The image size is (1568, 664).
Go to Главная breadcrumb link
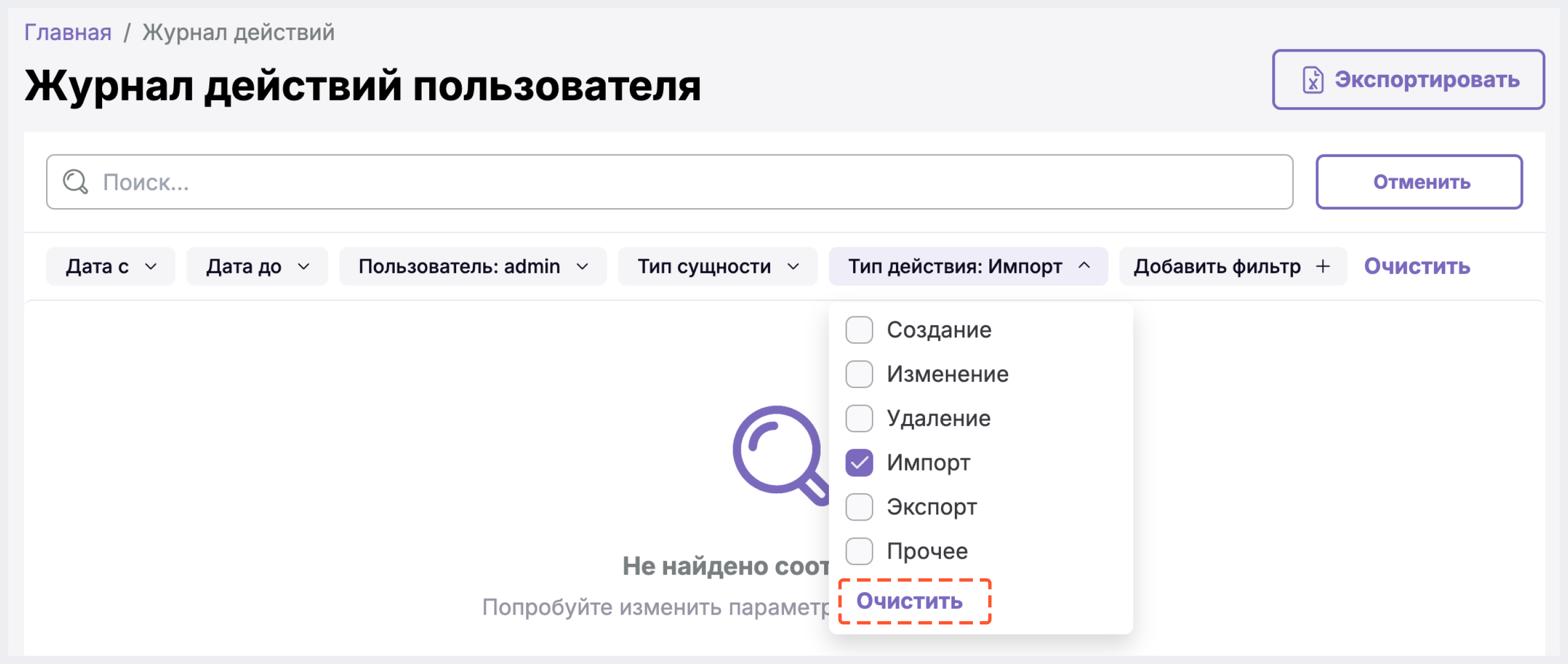68,32
